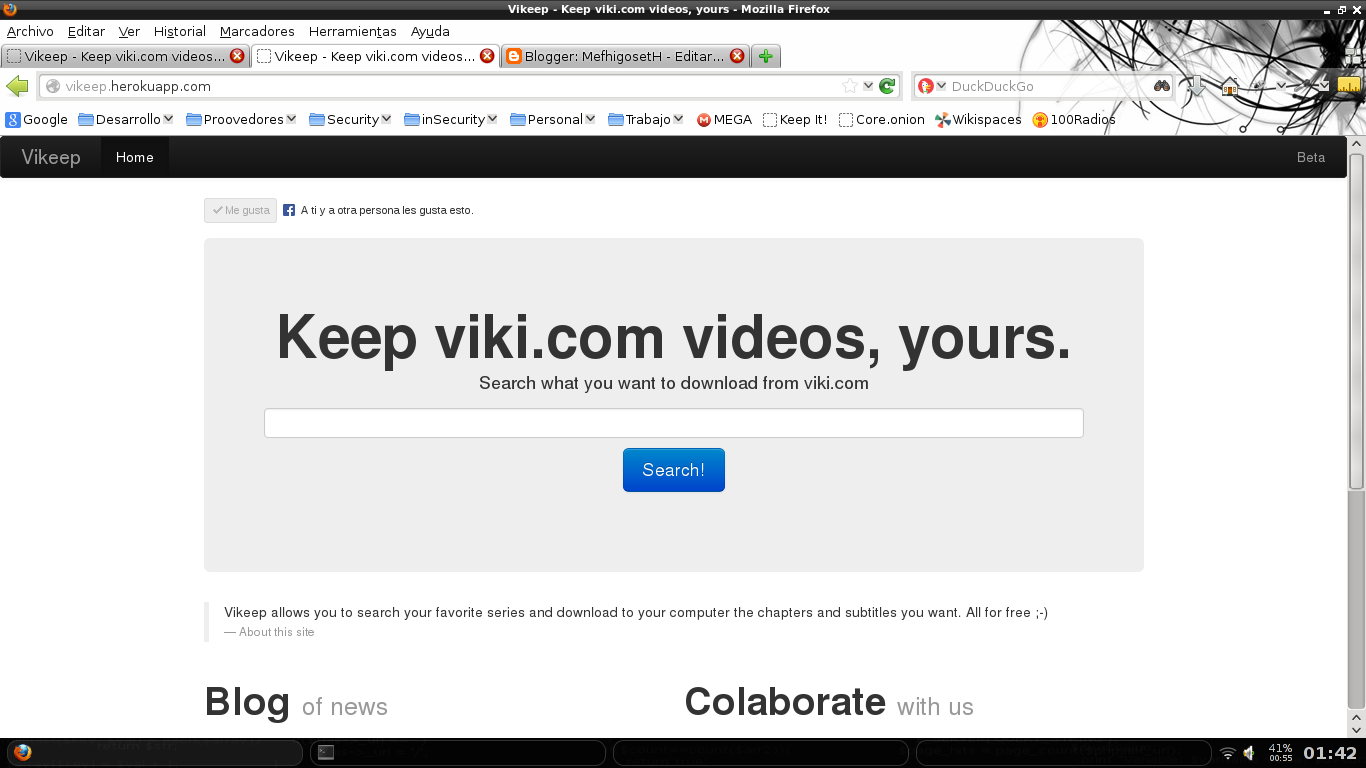Click "A ti y a otra persona" text

(387, 210)
